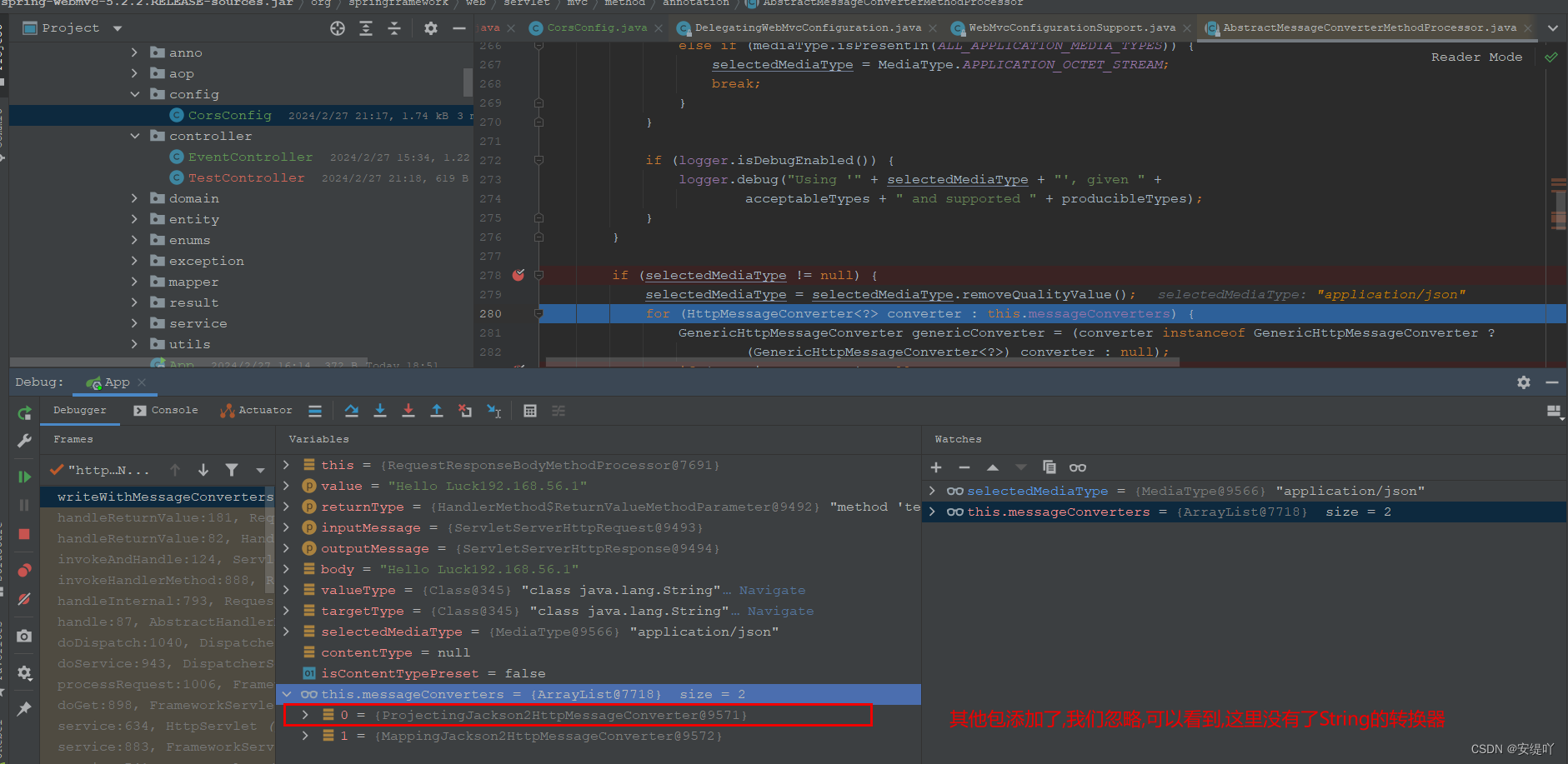Show hidden editor tabs dropdown
Viewport: 1568px width, 764px height.
click(x=1553, y=28)
